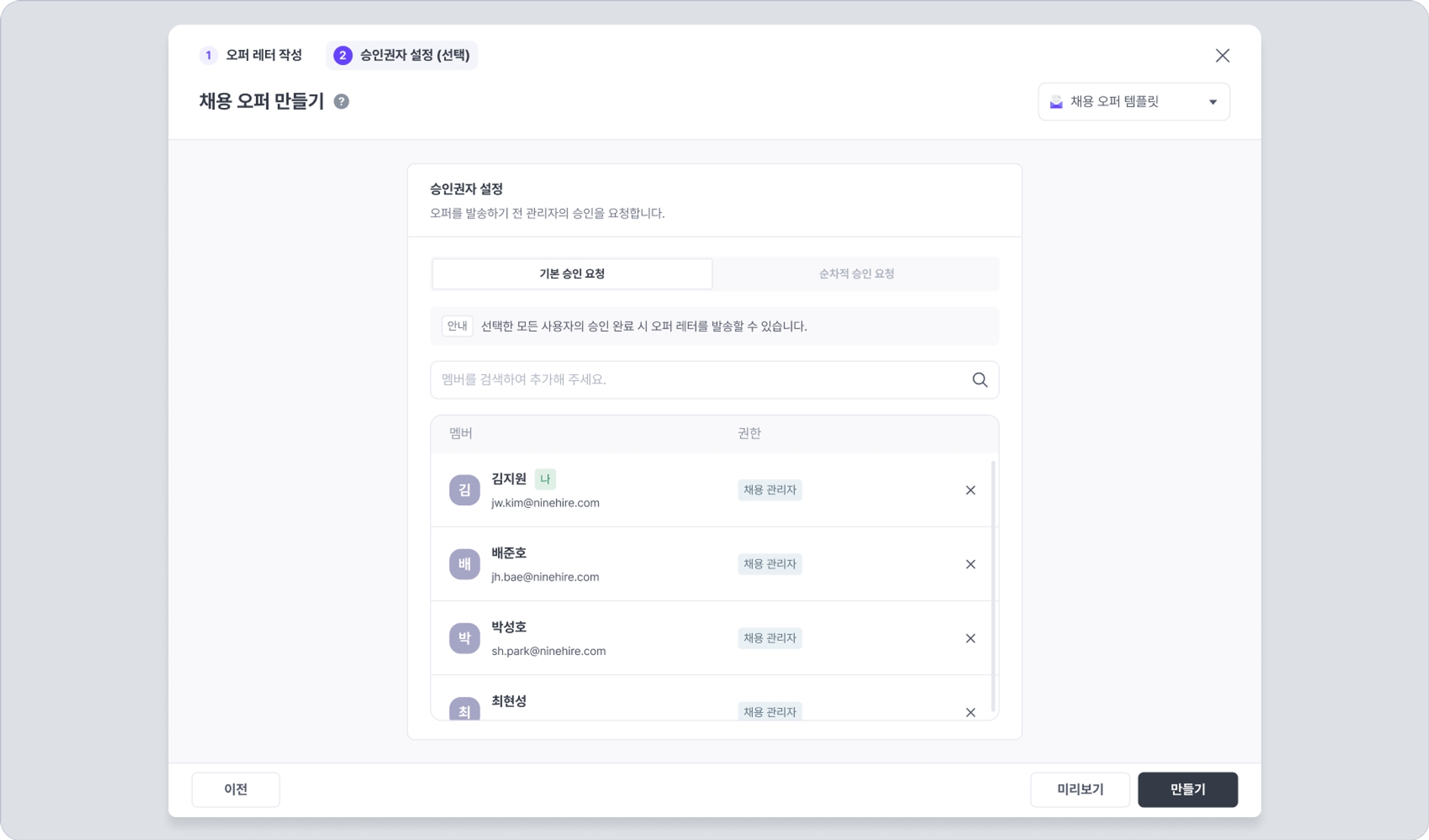Click the 미리보기 button
The height and width of the screenshot is (840, 1429).
coord(1080,789)
